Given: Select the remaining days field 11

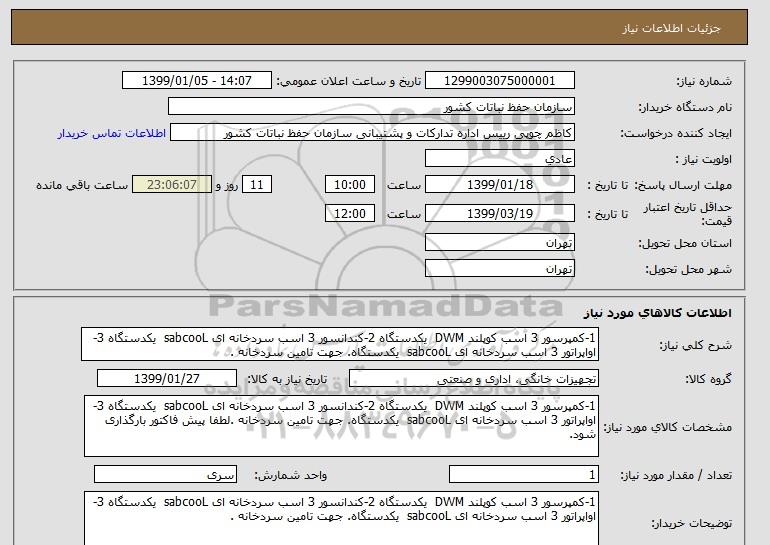Looking at the screenshot, I should [x=256, y=185].
